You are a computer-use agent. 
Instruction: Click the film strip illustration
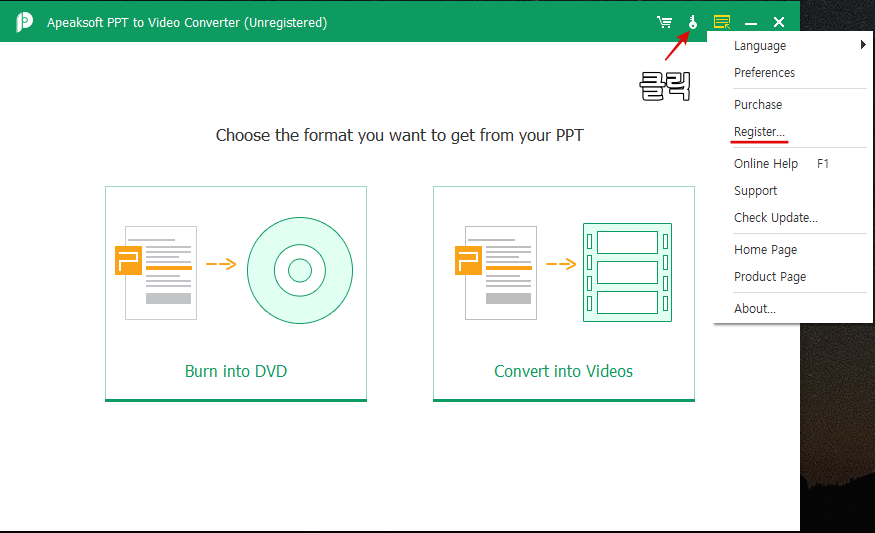click(x=627, y=272)
